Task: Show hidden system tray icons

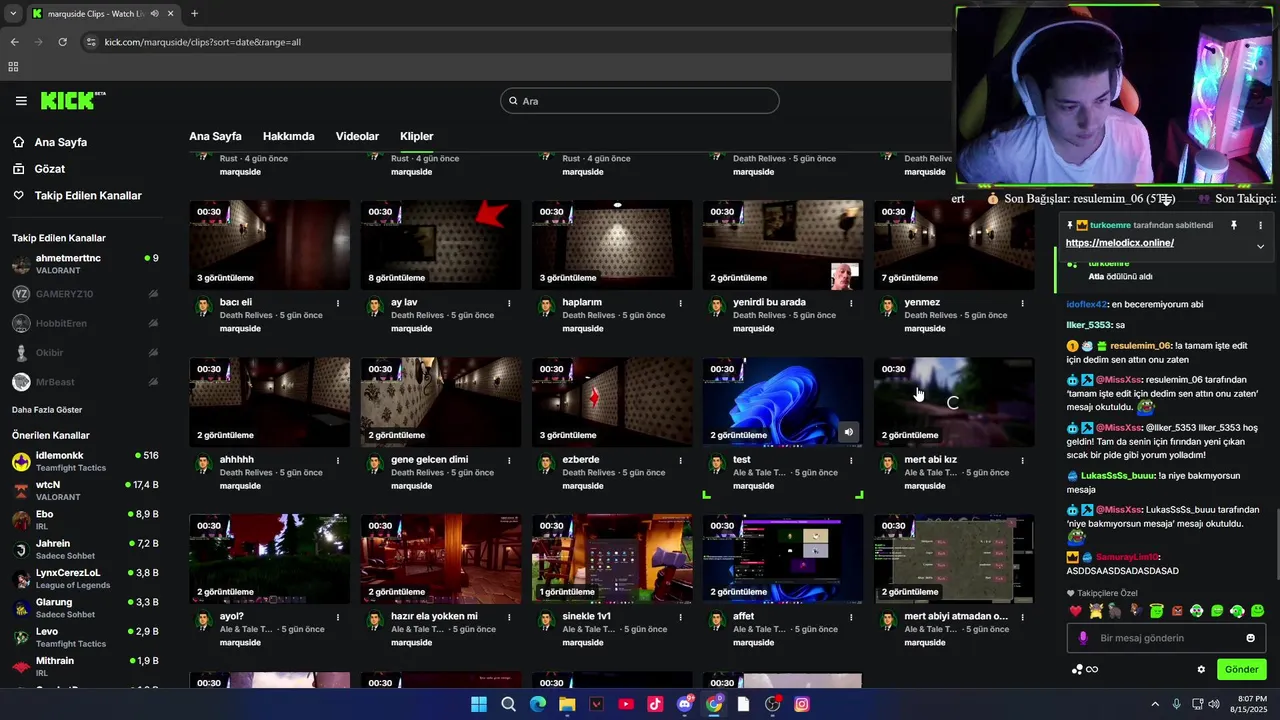Action: click(x=1155, y=704)
